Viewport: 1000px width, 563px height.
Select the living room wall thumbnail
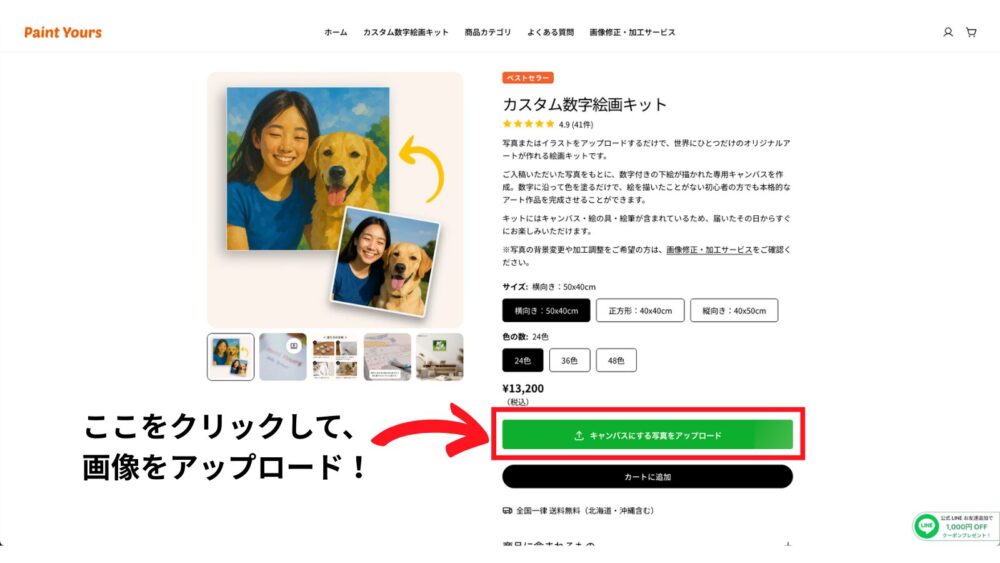439,356
